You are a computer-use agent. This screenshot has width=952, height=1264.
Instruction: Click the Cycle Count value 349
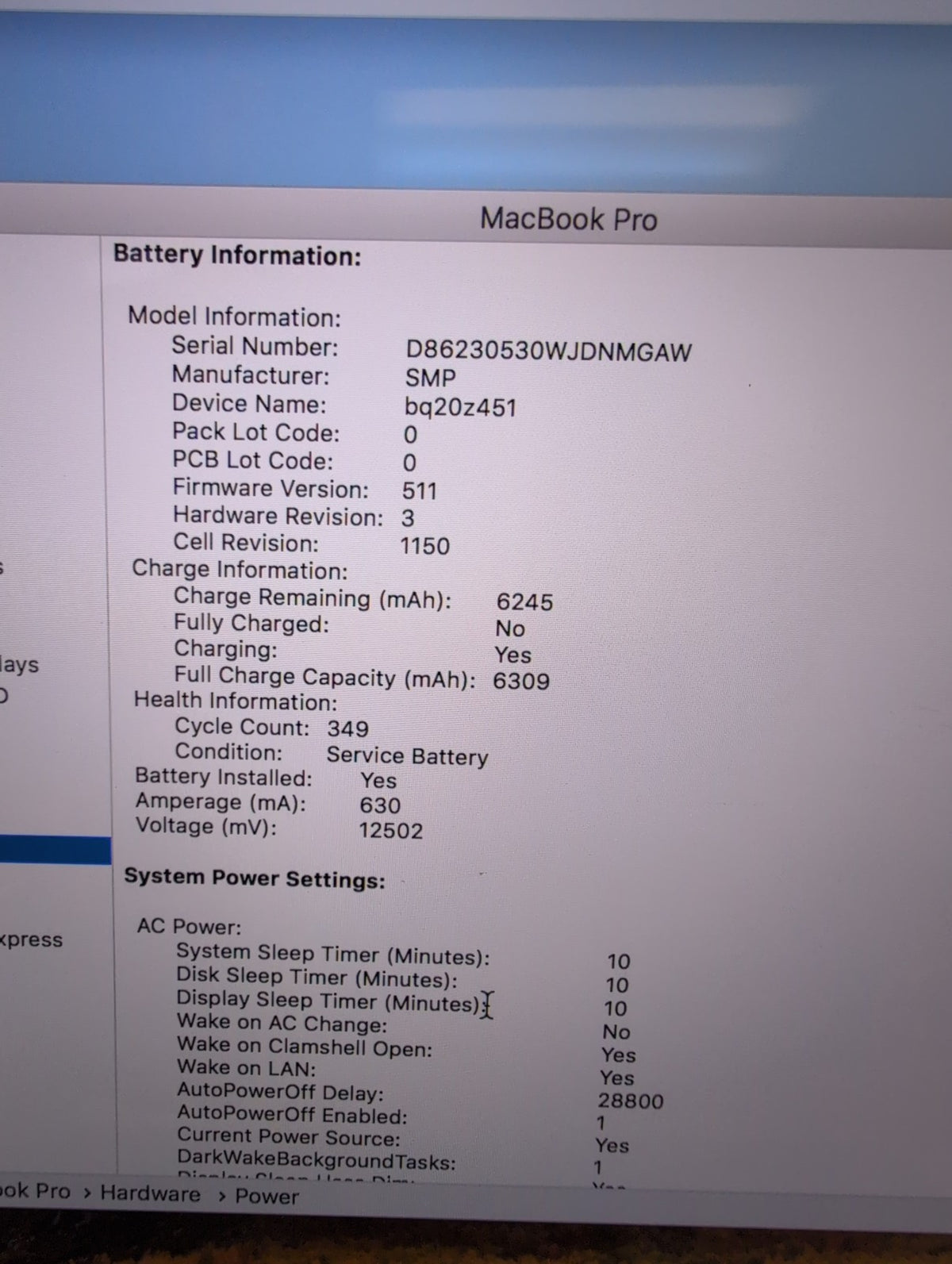click(x=347, y=728)
